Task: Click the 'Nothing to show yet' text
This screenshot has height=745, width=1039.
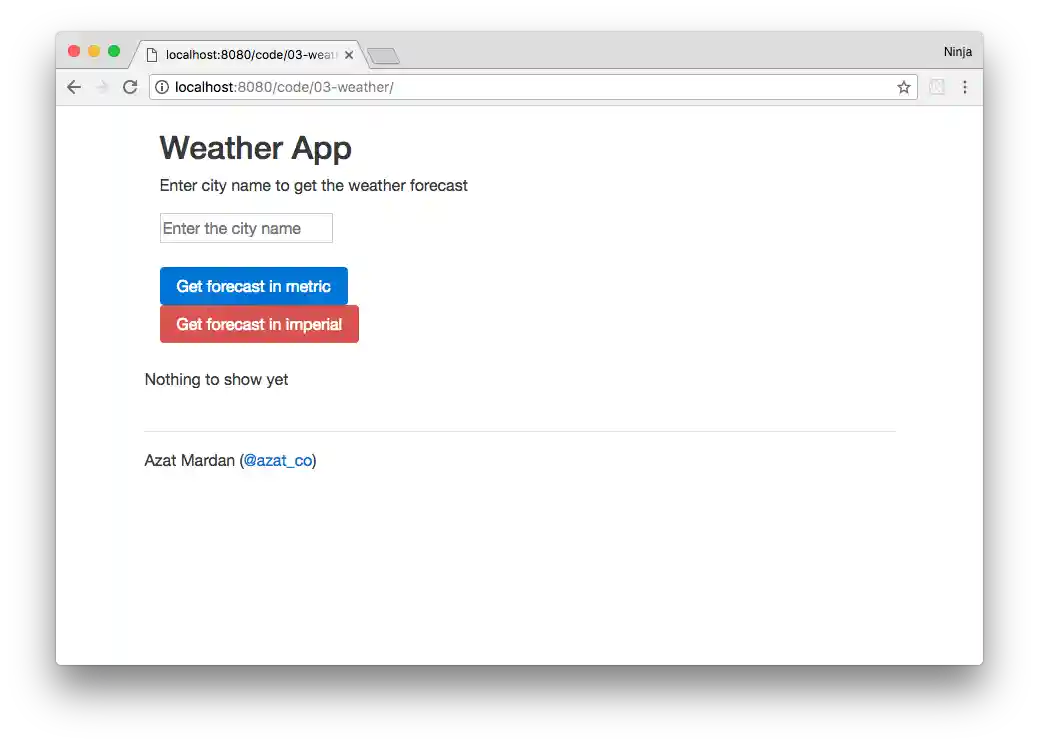Action: click(x=216, y=379)
